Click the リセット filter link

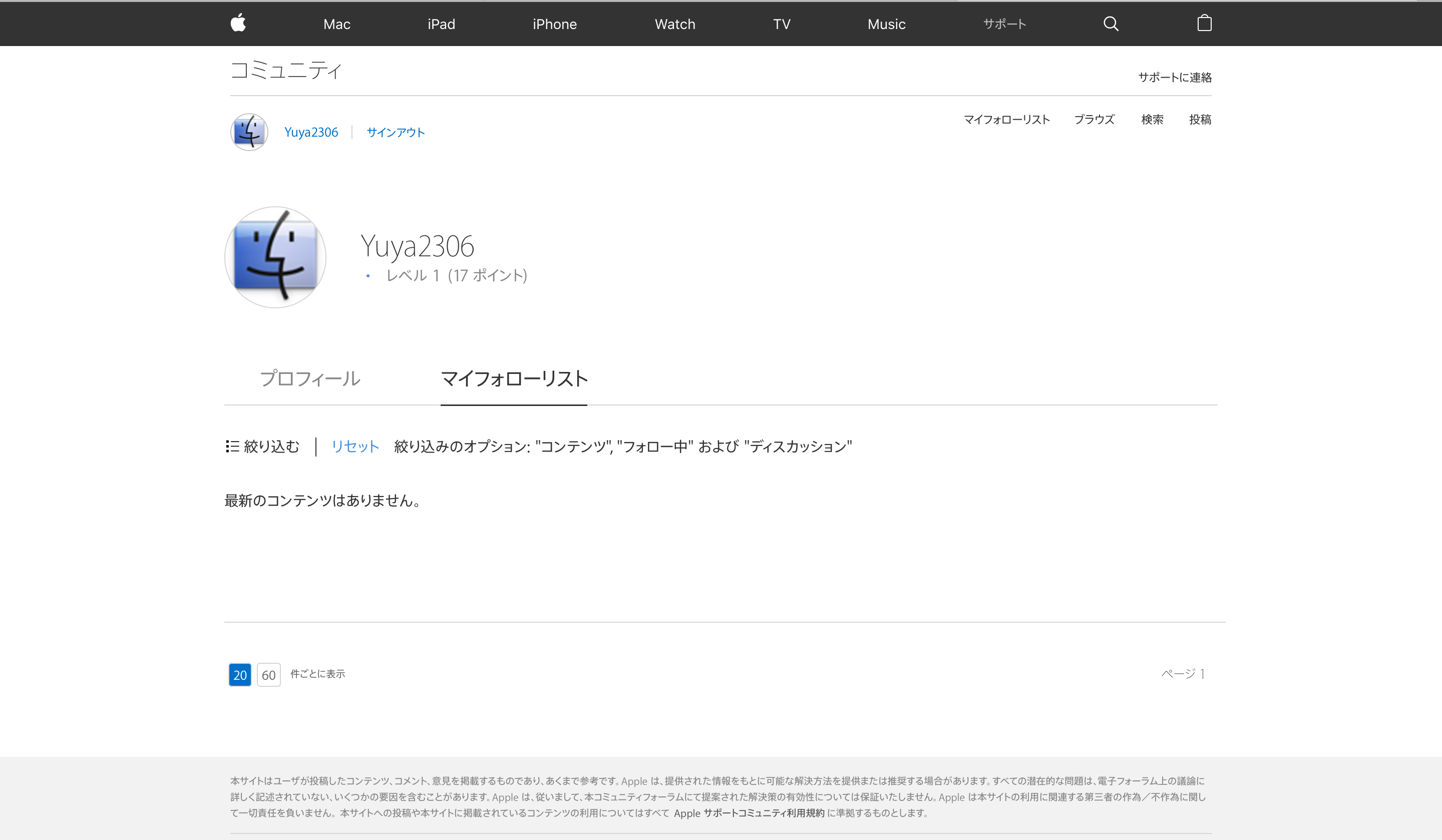click(x=355, y=447)
